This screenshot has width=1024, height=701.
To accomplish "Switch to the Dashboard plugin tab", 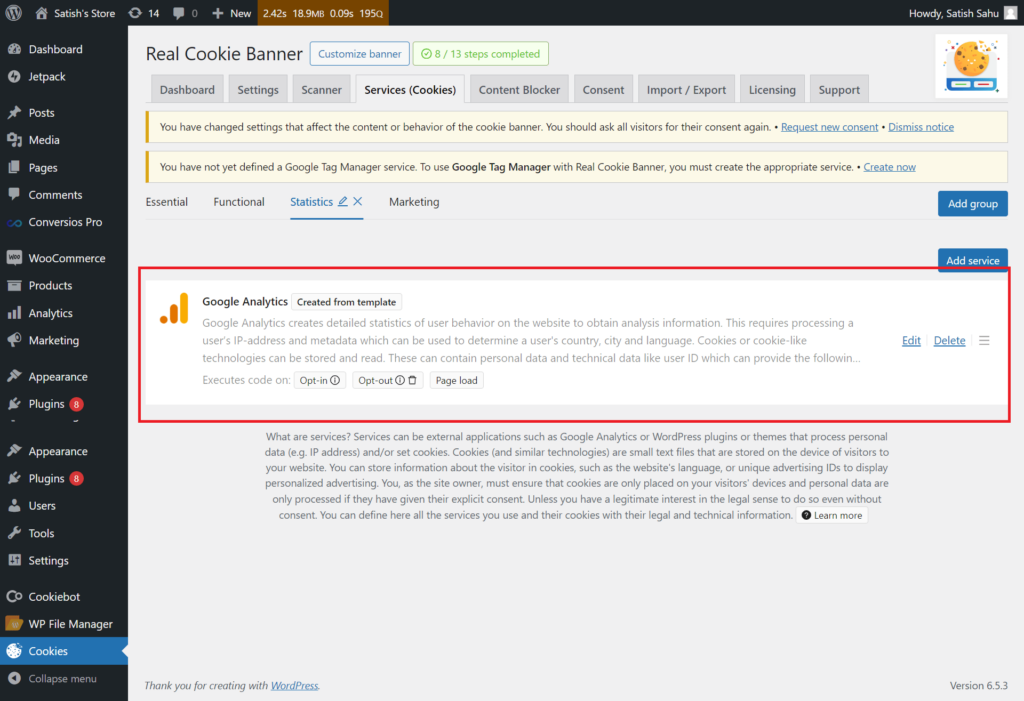I will (187, 90).
